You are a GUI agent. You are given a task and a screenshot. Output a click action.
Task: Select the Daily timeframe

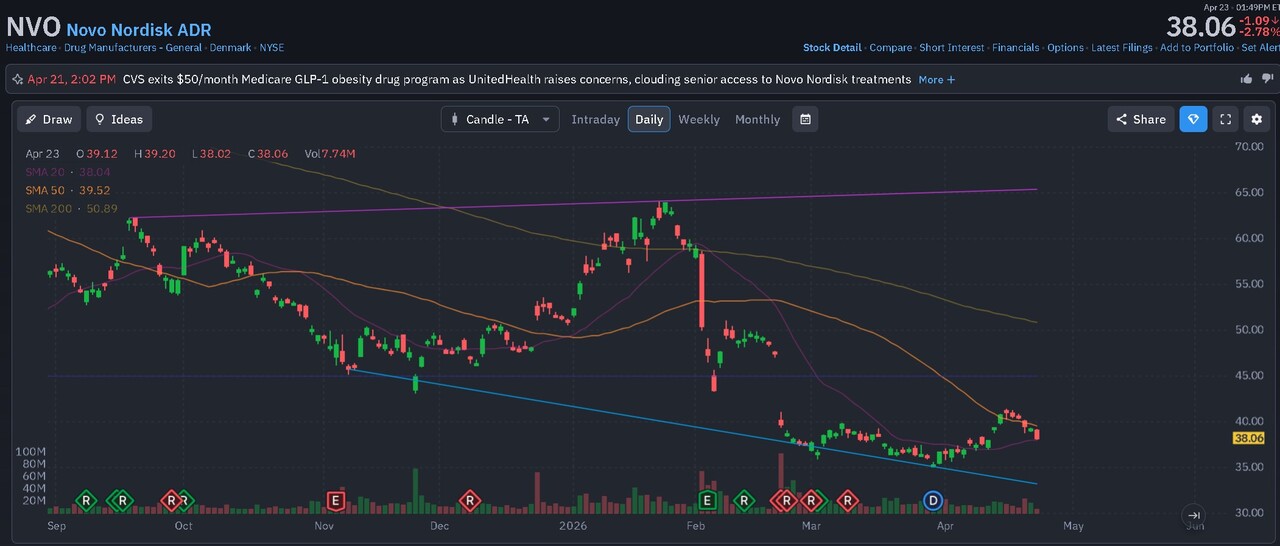coord(649,119)
